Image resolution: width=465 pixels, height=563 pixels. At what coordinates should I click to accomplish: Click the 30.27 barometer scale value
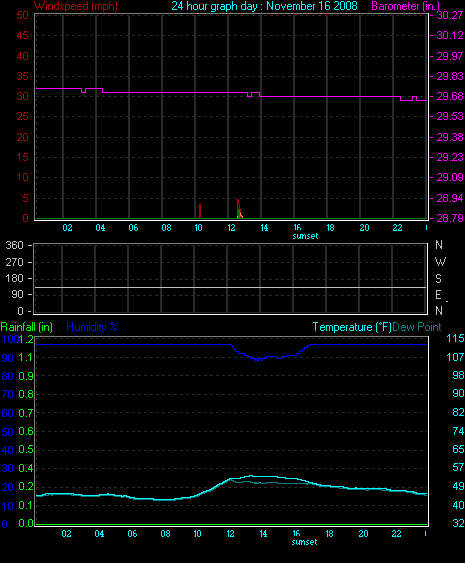pyautogui.click(x=450, y=15)
